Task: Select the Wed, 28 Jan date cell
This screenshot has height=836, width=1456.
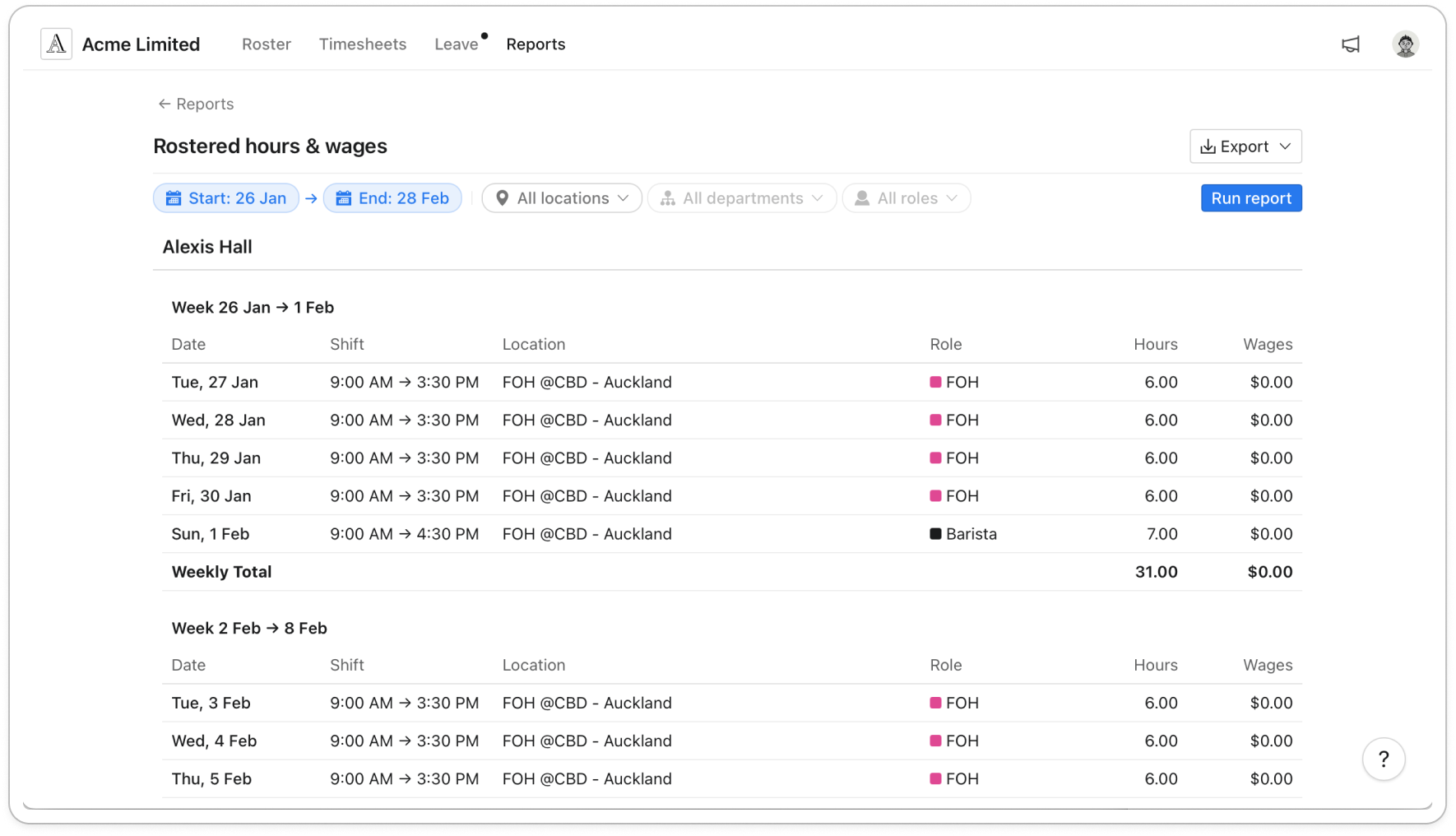Action: tap(218, 420)
